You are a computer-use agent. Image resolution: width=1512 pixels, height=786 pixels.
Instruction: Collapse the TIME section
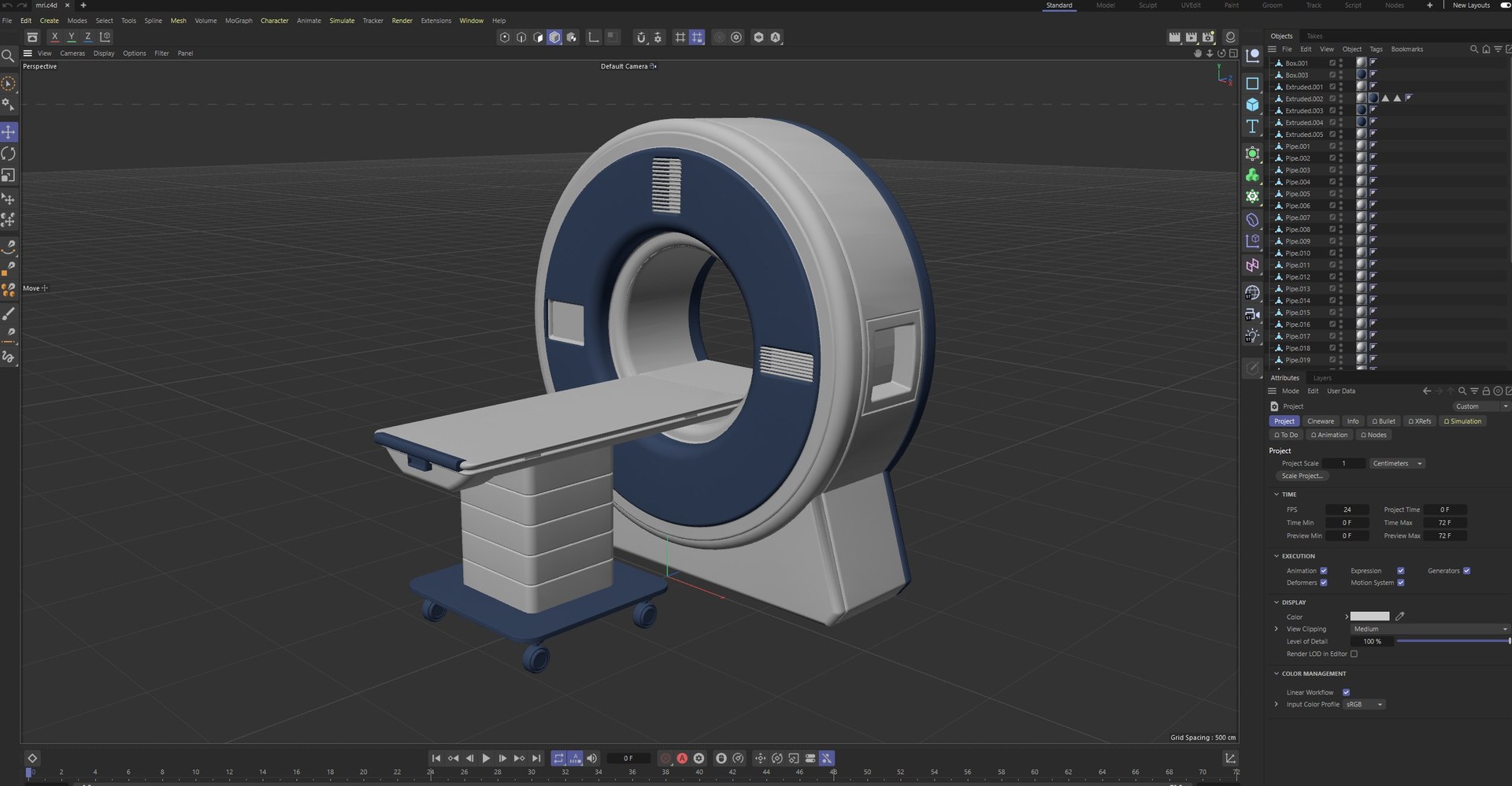tap(1277, 494)
